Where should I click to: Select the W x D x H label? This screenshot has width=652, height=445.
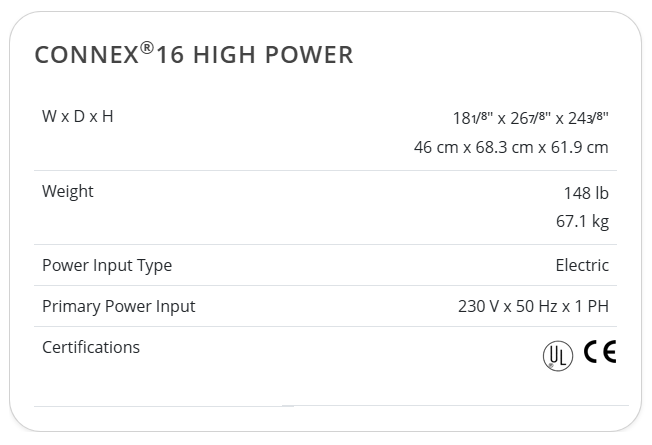click(78, 116)
